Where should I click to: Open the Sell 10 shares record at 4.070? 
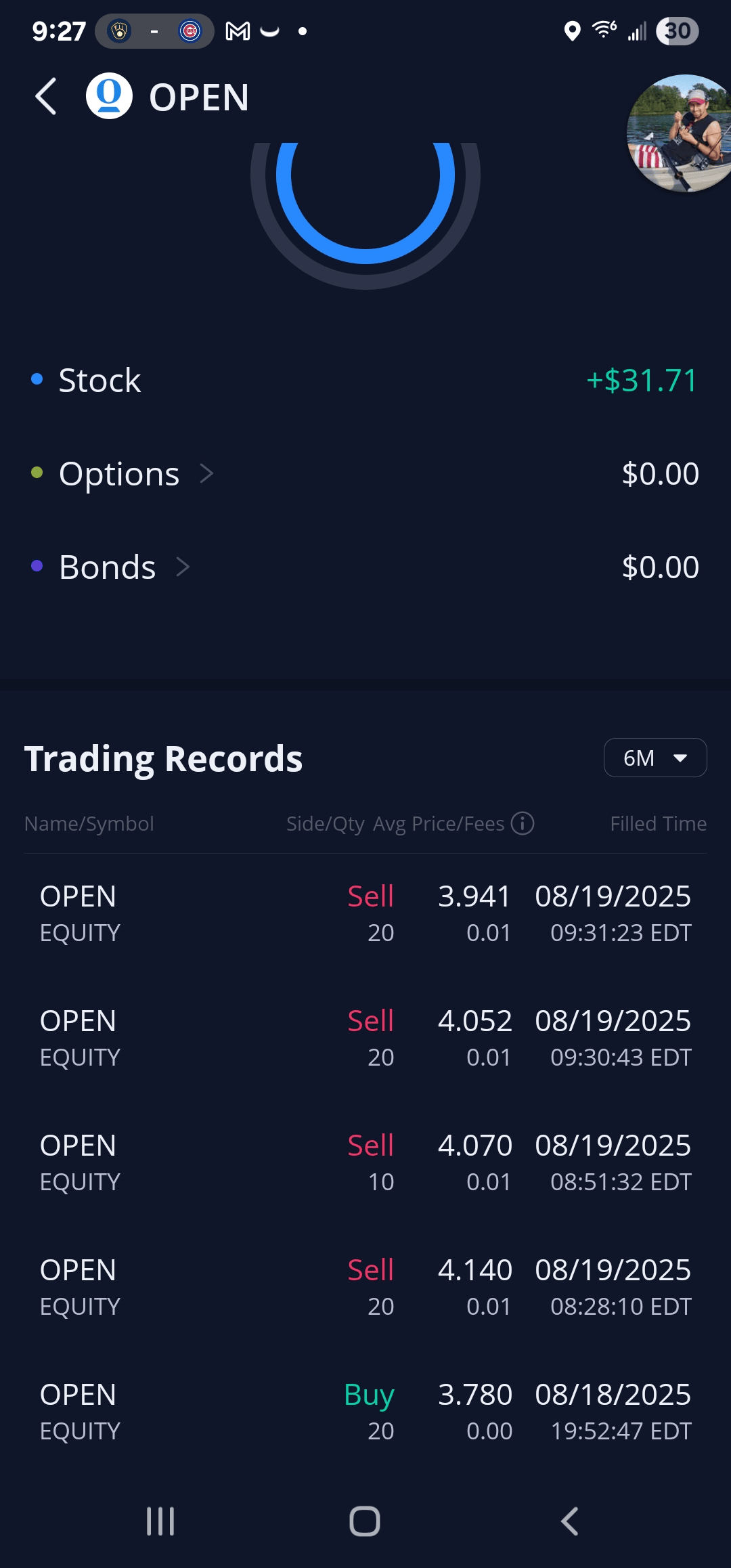tap(365, 1162)
